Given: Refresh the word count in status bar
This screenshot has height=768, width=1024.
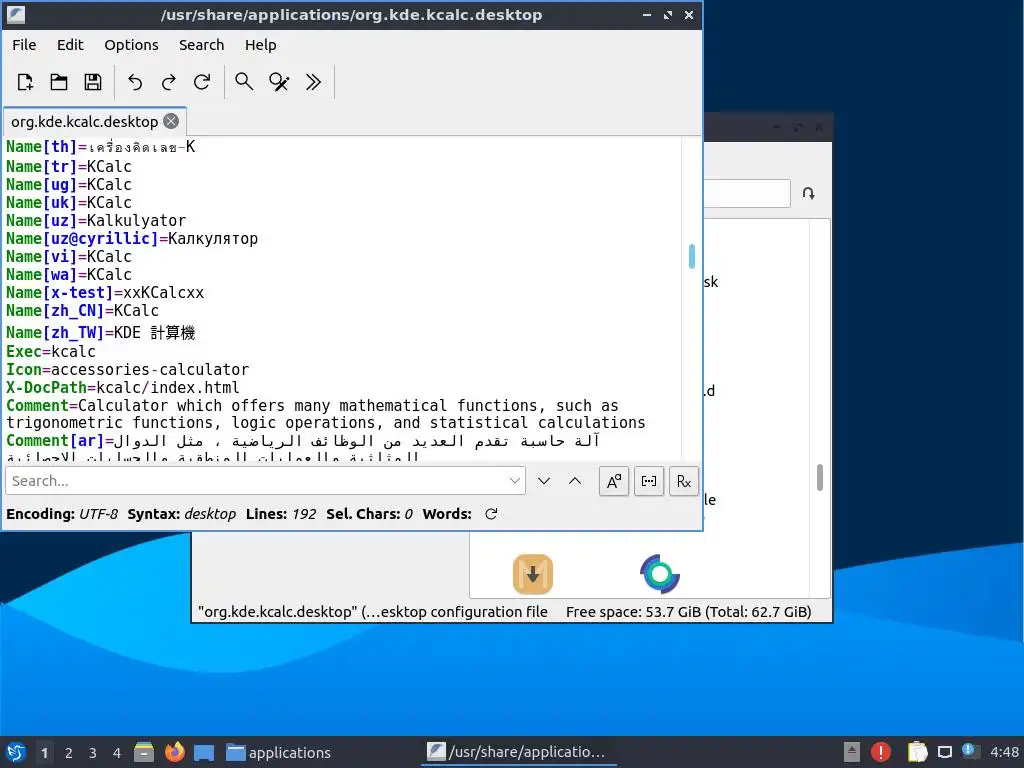Looking at the screenshot, I should click(491, 514).
